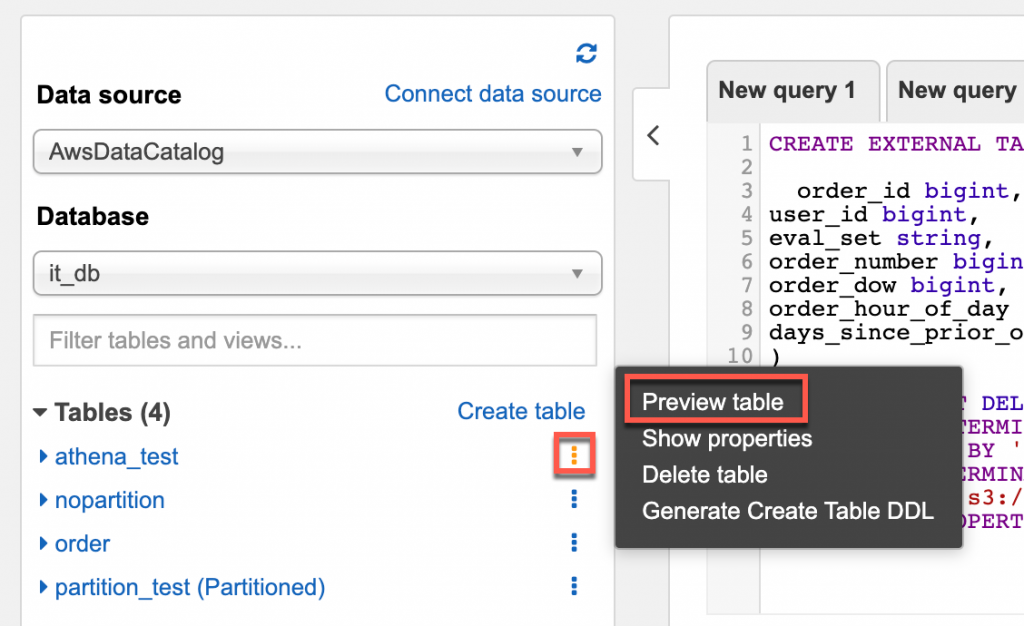Click the refresh icon above Data source

tap(586, 53)
